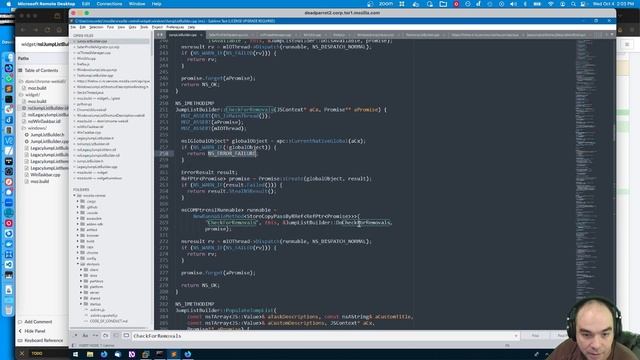Expand the accessible folder in sidebar

point(78,218)
